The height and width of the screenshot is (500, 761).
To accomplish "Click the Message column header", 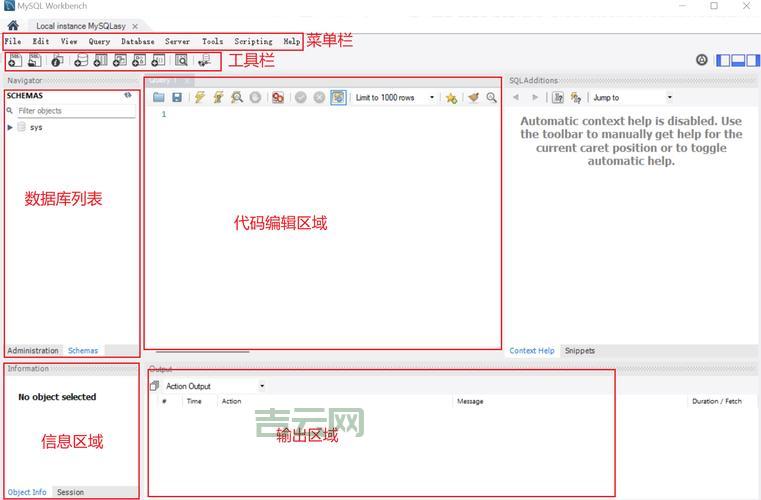I will point(470,401).
